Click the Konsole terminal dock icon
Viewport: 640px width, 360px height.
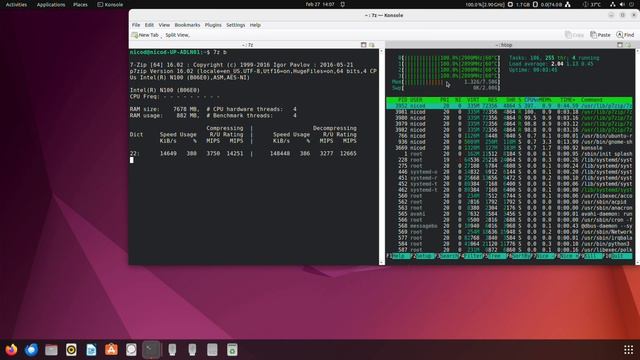coord(151,350)
